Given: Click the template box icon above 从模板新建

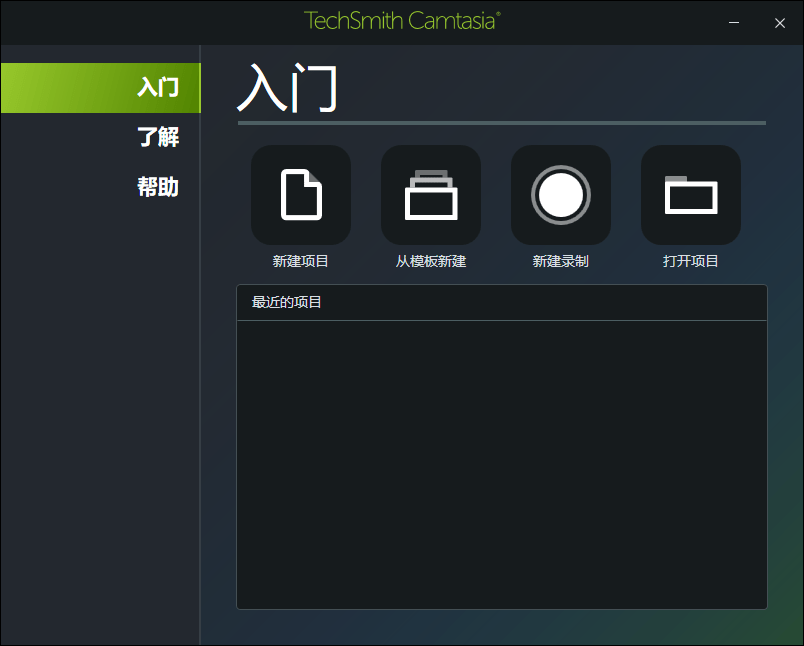Looking at the screenshot, I should pos(431,195).
